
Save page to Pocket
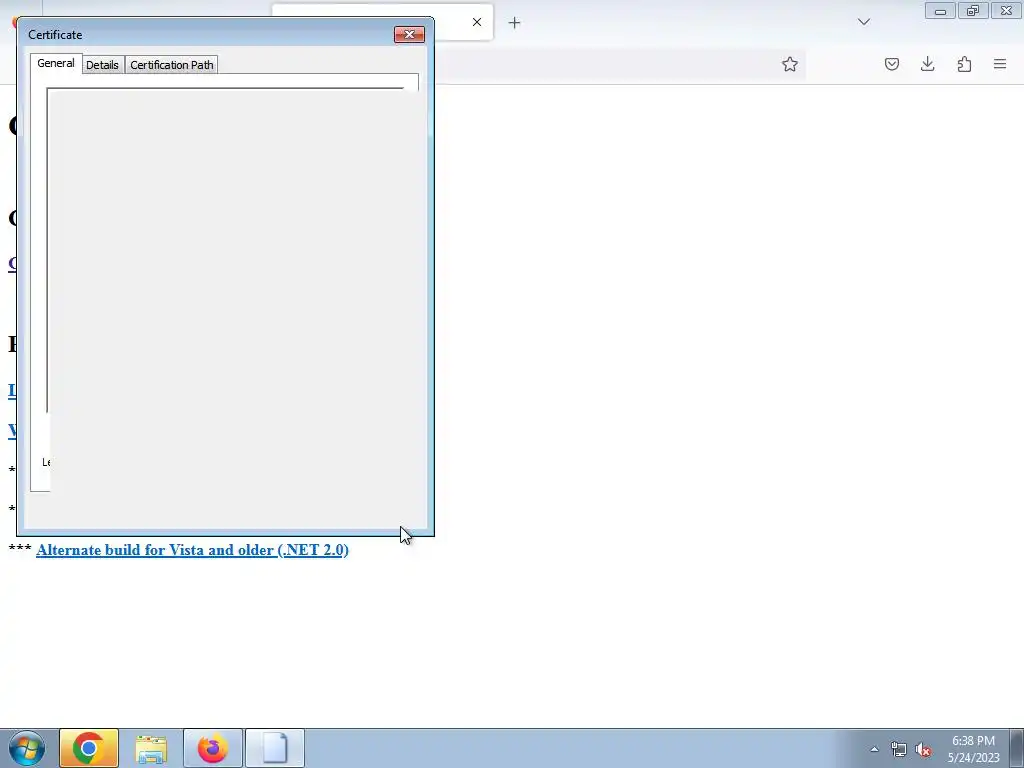click(892, 64)
